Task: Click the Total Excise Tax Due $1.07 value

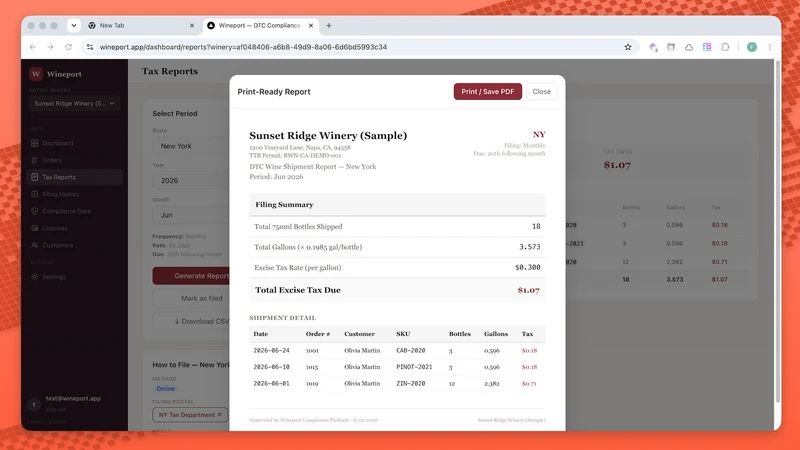Action: tap(529, 290)
